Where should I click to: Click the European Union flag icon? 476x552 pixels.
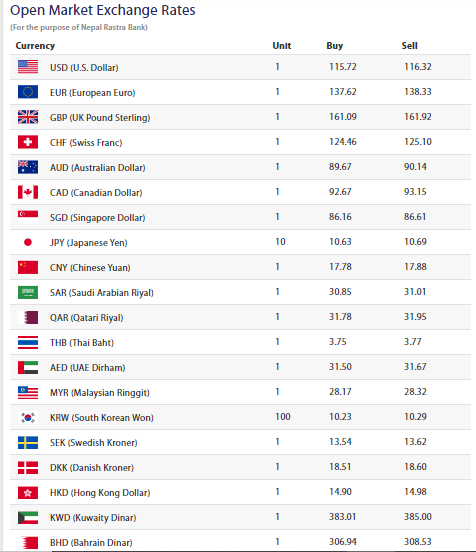coord(28,92)
